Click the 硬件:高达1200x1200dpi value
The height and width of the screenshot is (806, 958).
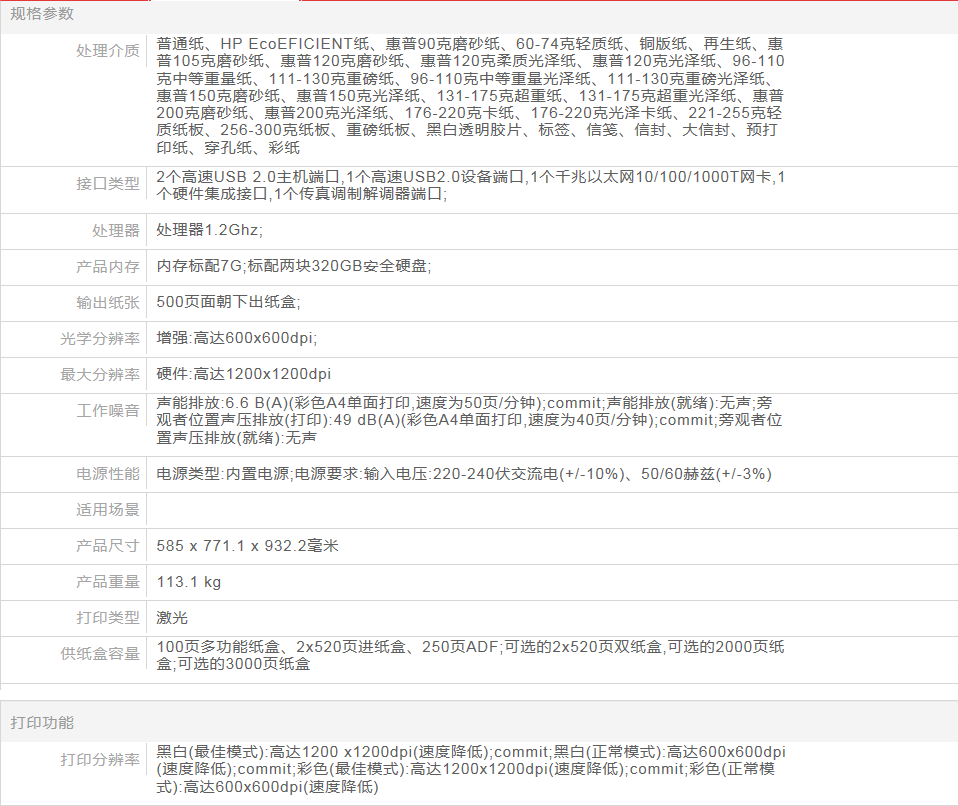[x=243, y=374]
